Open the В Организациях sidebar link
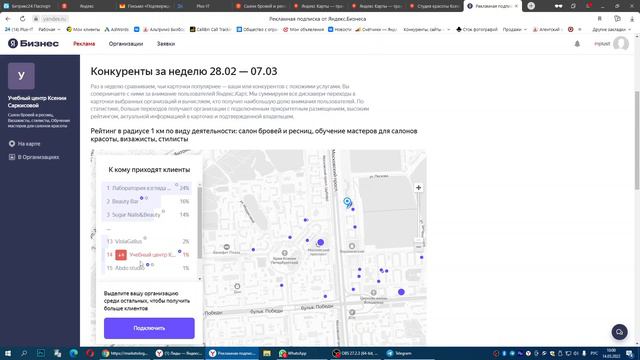This screenshot has height=360, width=640. [x=34, y=157]
